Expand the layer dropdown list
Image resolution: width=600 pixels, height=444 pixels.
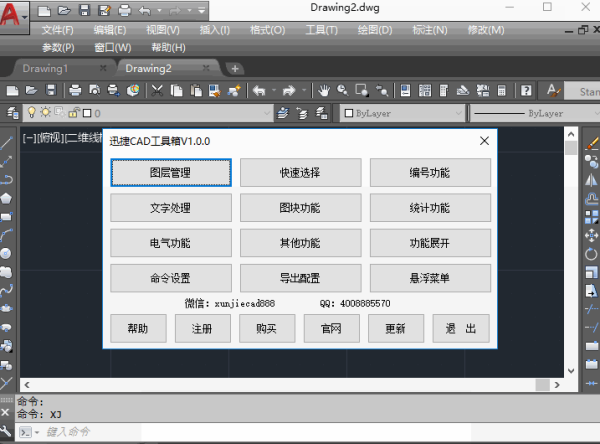pyautogui.click(x=266, y=113)
